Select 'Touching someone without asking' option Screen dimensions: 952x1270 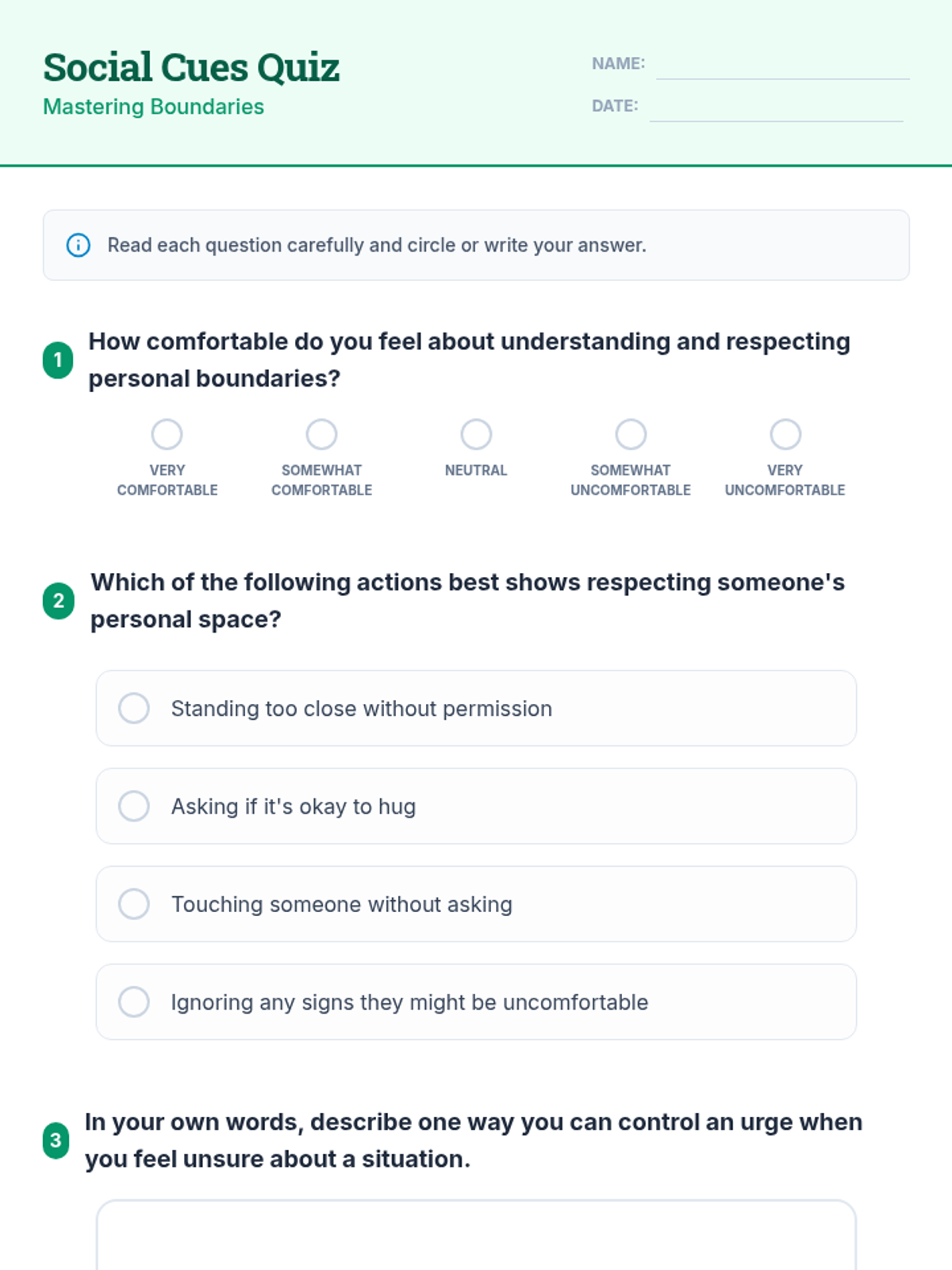point(134,904)
